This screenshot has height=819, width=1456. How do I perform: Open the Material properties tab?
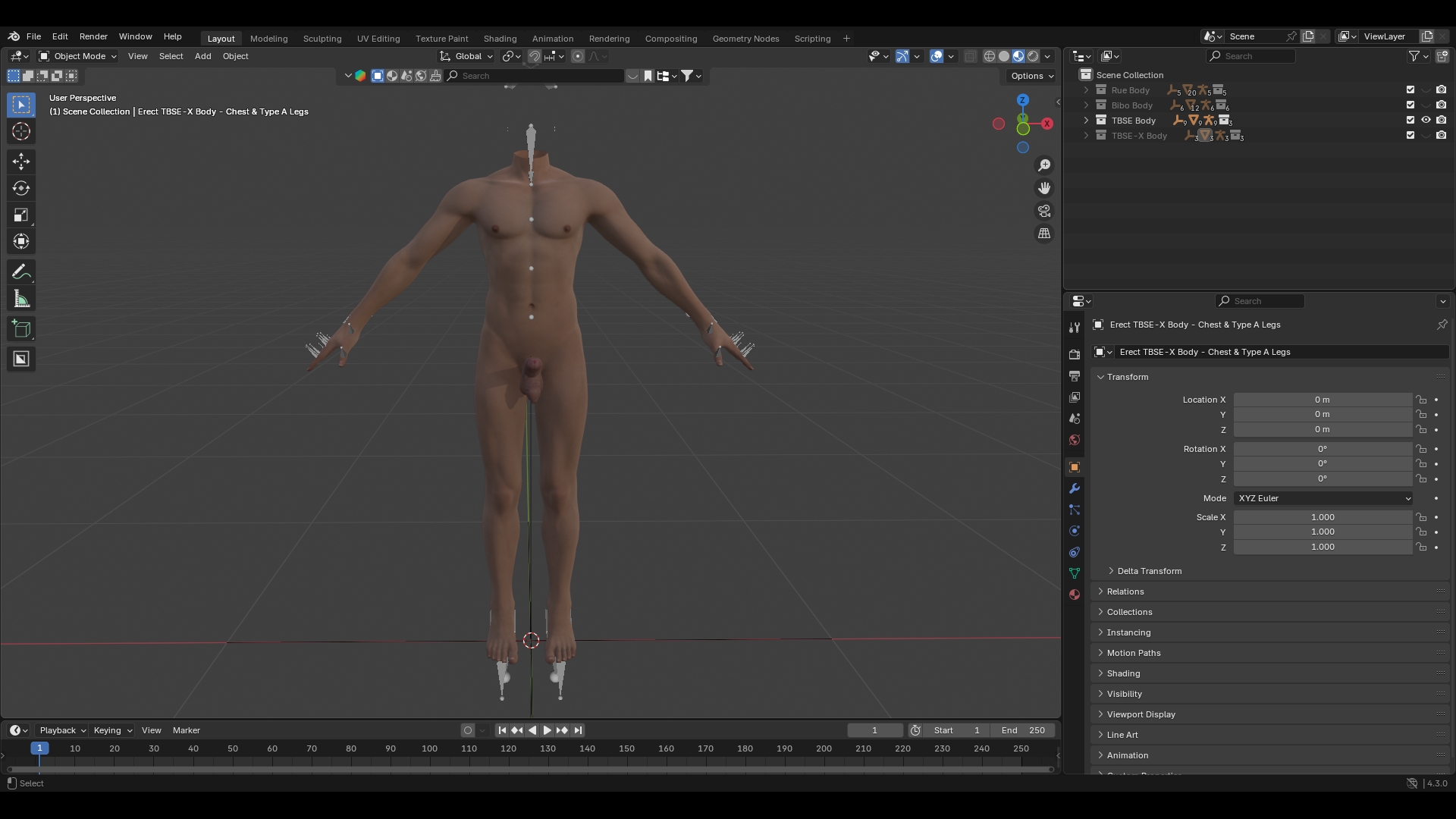(x=1074, y=595)
